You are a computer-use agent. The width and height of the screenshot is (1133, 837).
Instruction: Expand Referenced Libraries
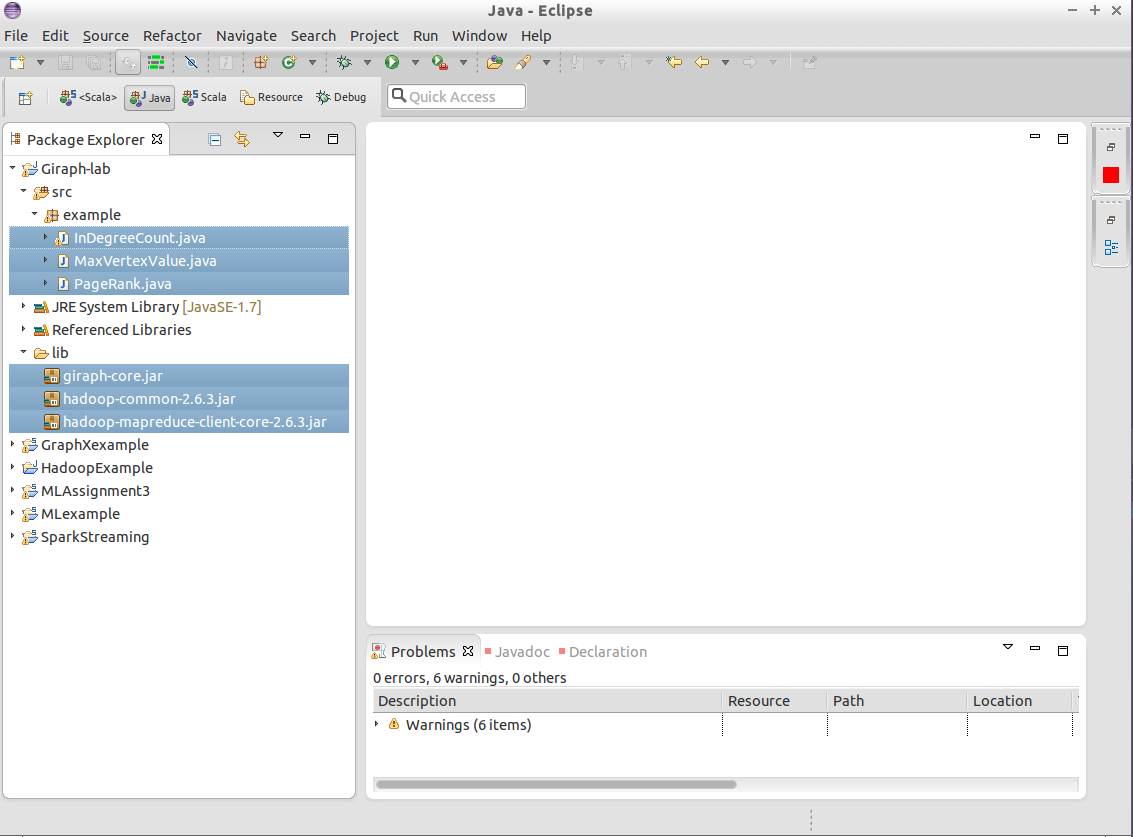tap(23, 330)
